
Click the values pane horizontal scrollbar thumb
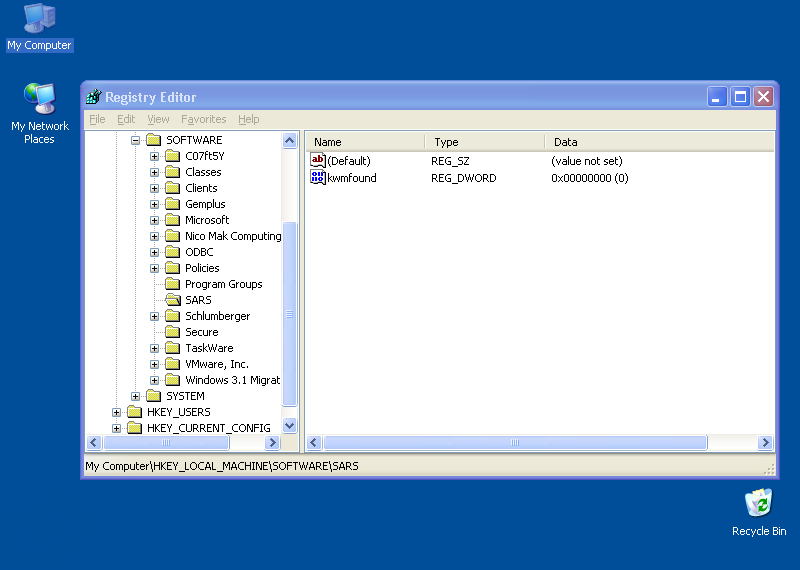coord(515,442)
